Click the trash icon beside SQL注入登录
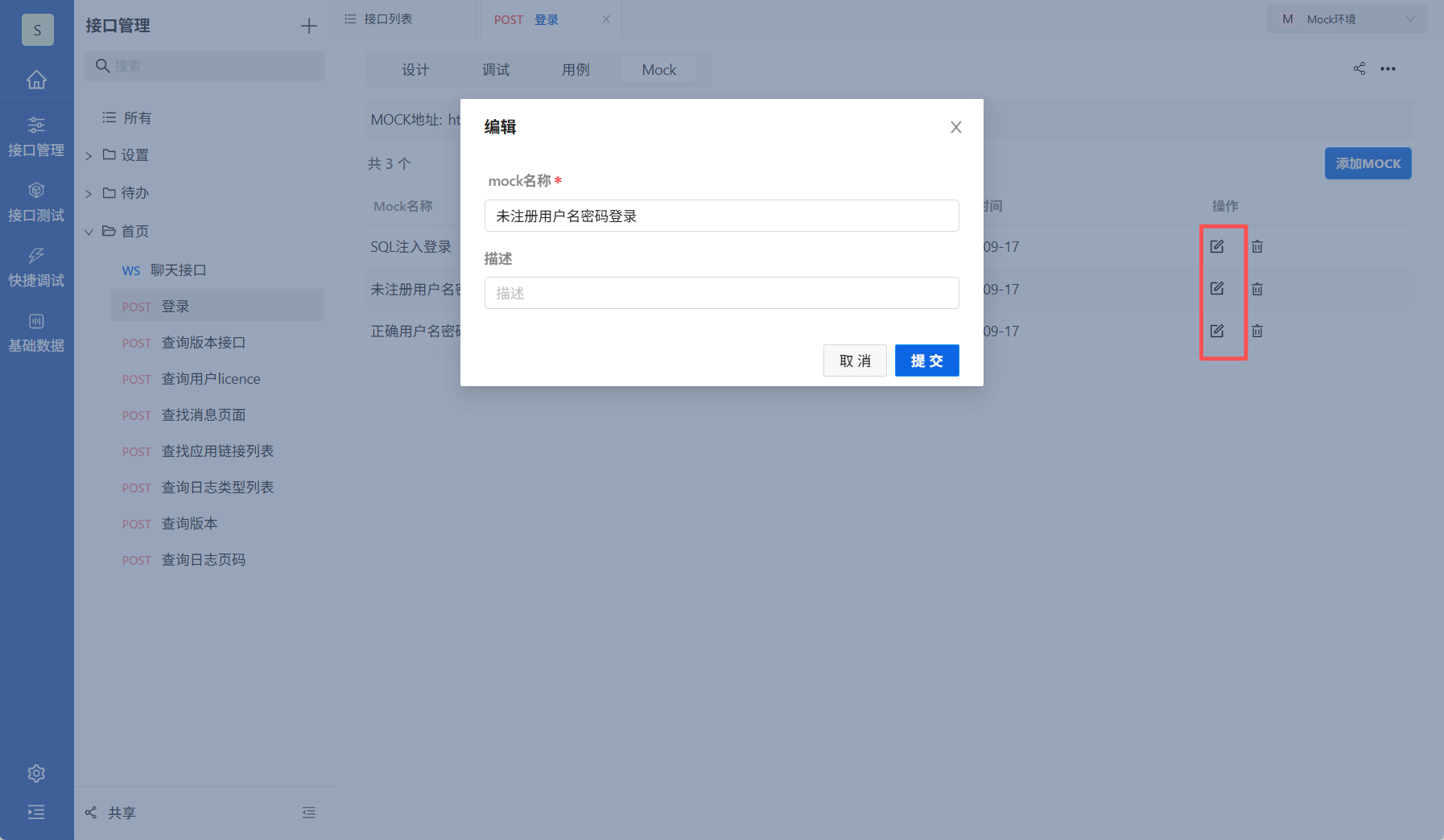This screenshot has height=840, width=1444. [1256, 246]
